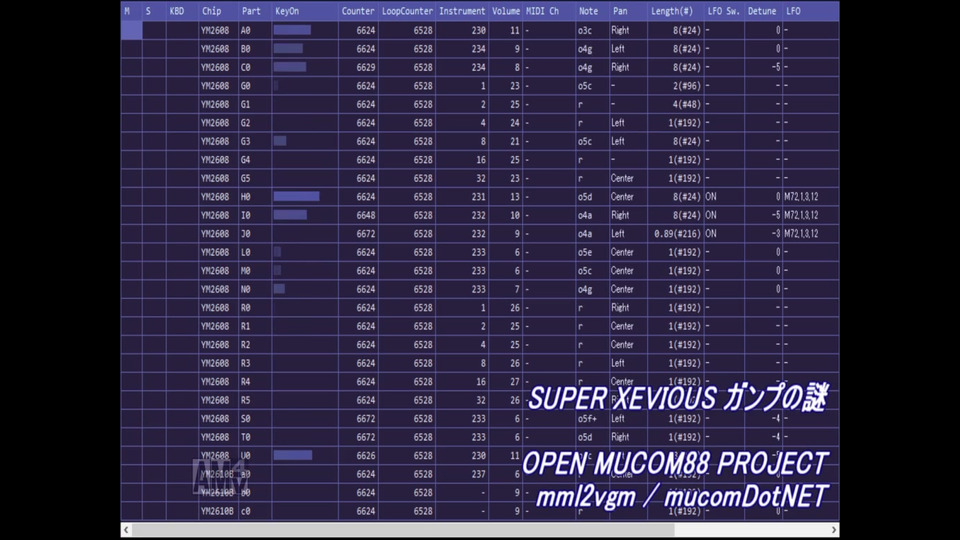
Task: Click Detune -3 in J0 row
Action: (776, 233)
